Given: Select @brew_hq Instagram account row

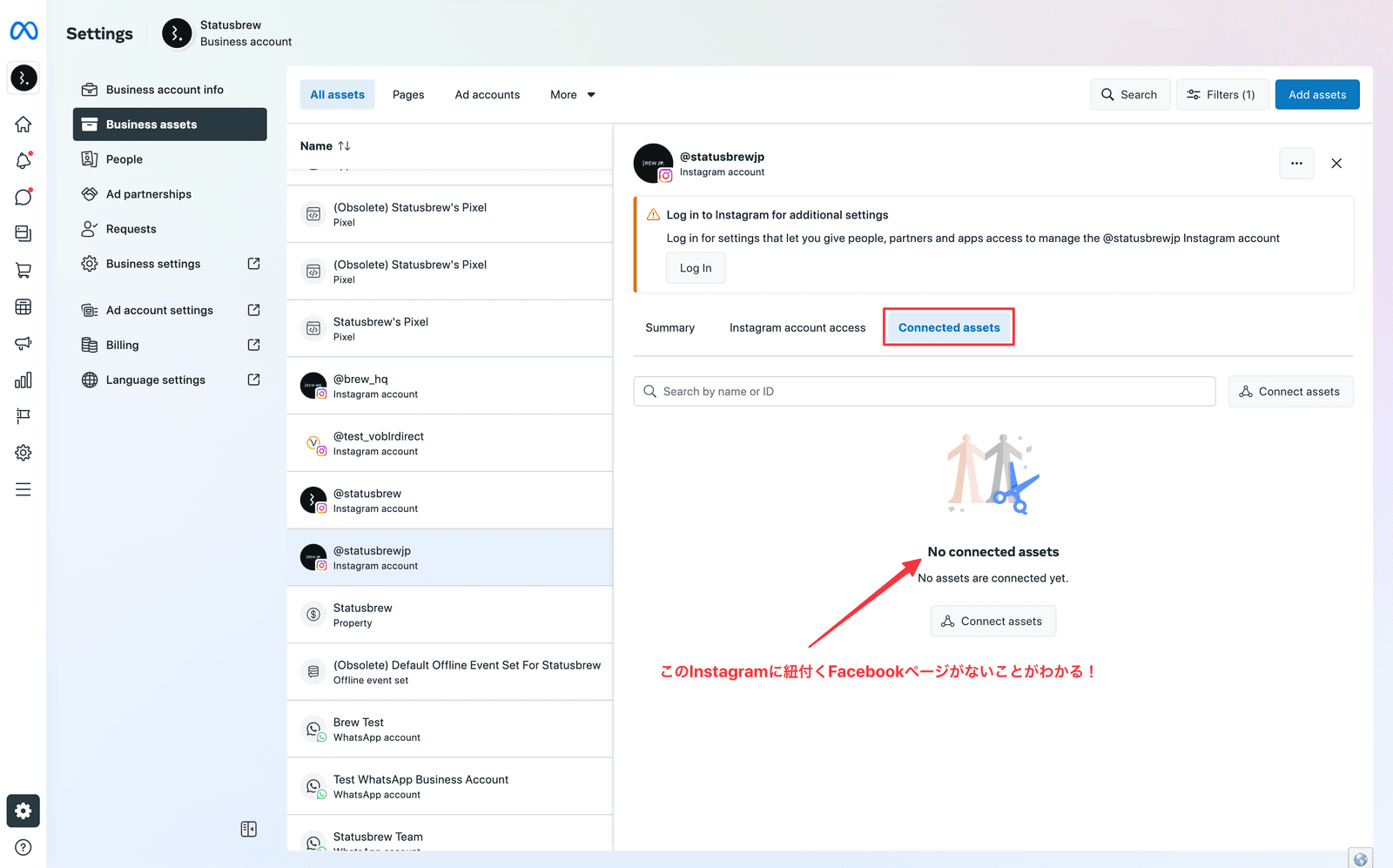Looking at the screenshot, I should (x=449, y=386).
